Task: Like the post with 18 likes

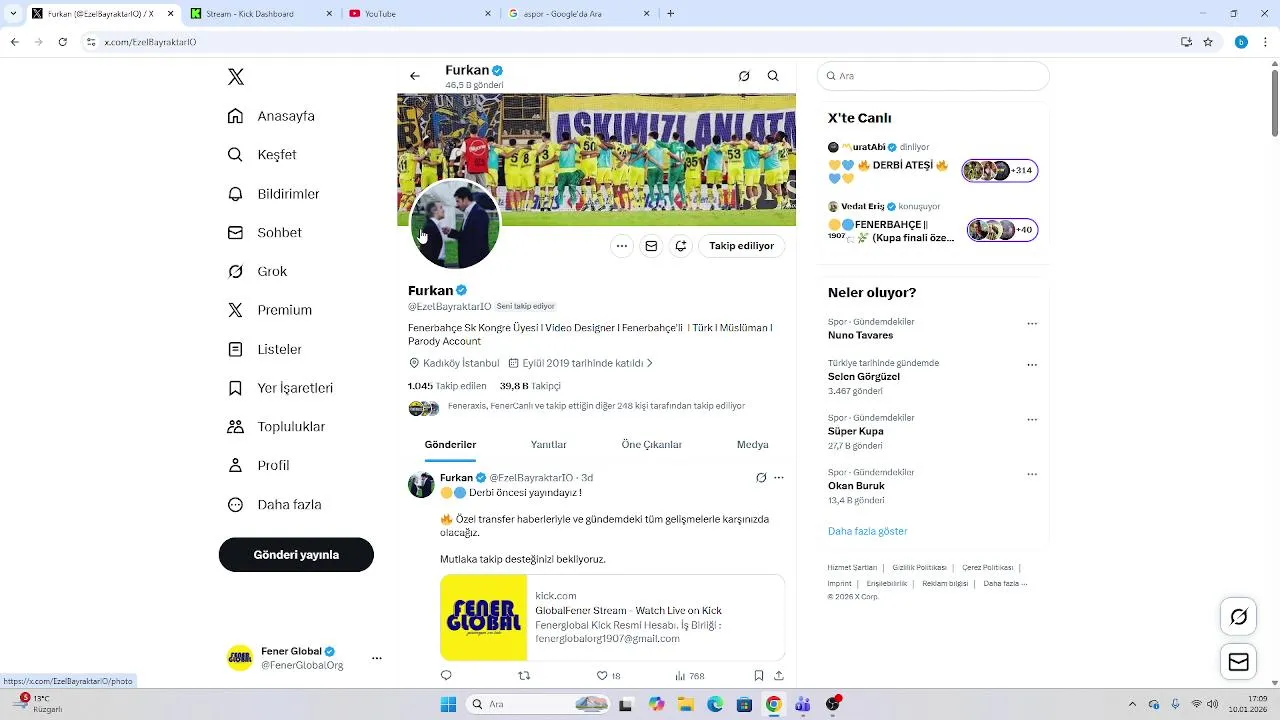Action: pos(608,676)
